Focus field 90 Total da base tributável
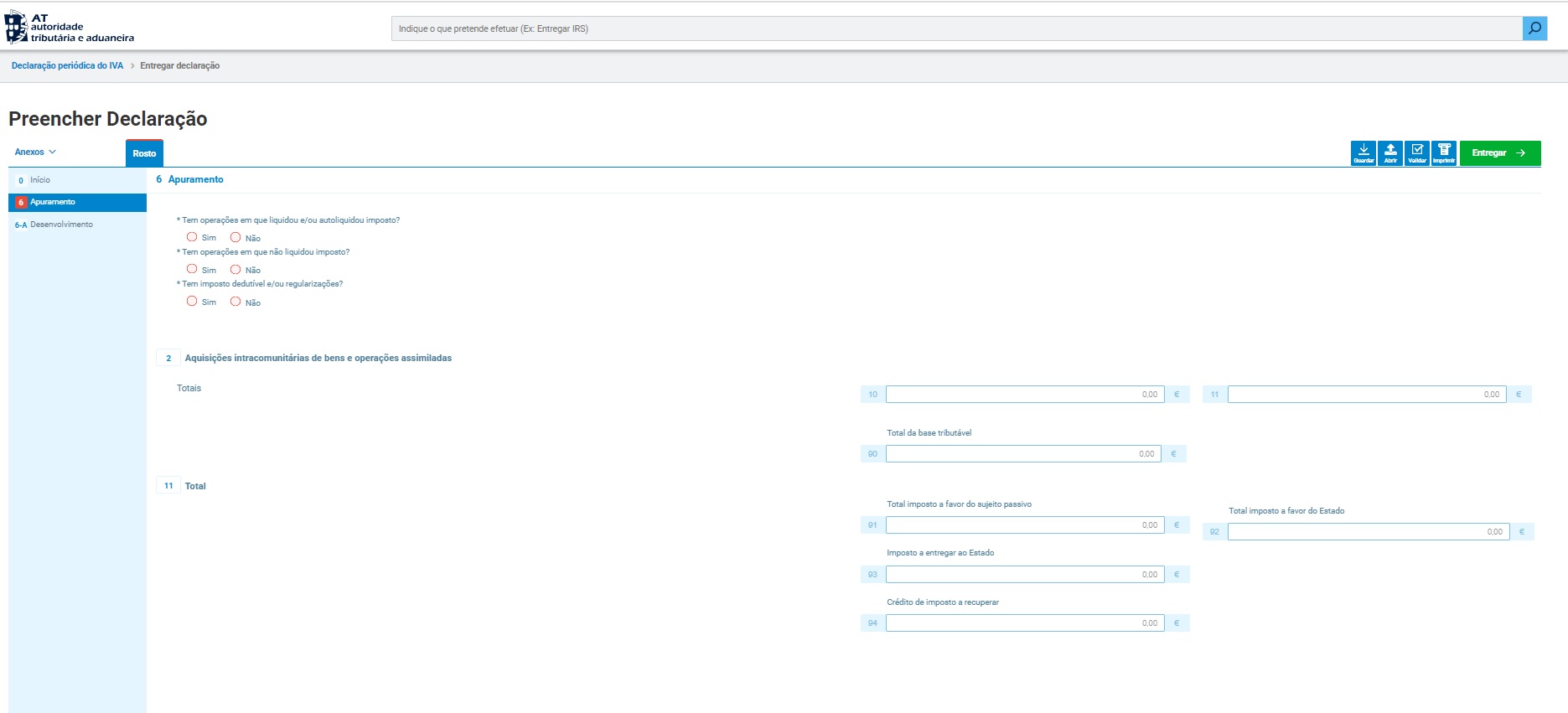This screenshot has width=1568, height=713. pos(1022,454)
